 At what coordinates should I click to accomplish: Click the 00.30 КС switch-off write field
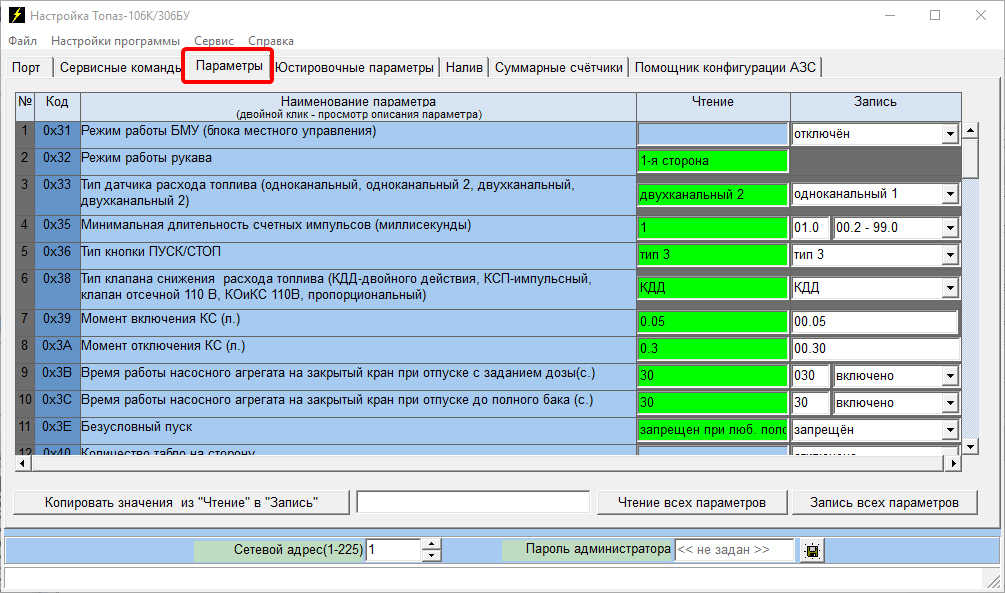(875, 349)
